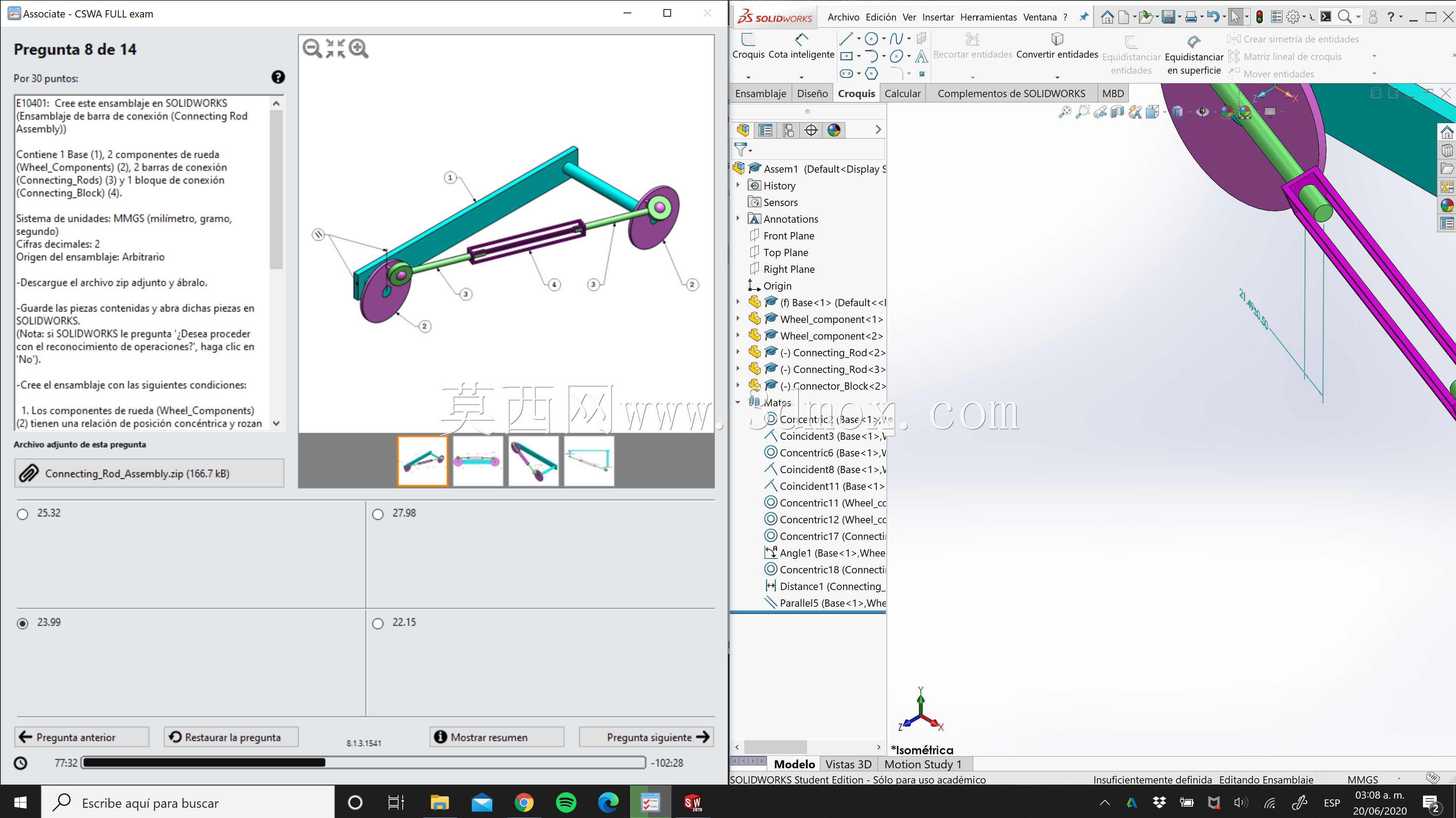Select the Angle1 mate in tree
Image resolution: width=1456 pixels, height=818 pixels.
click(x=825, y=553)
